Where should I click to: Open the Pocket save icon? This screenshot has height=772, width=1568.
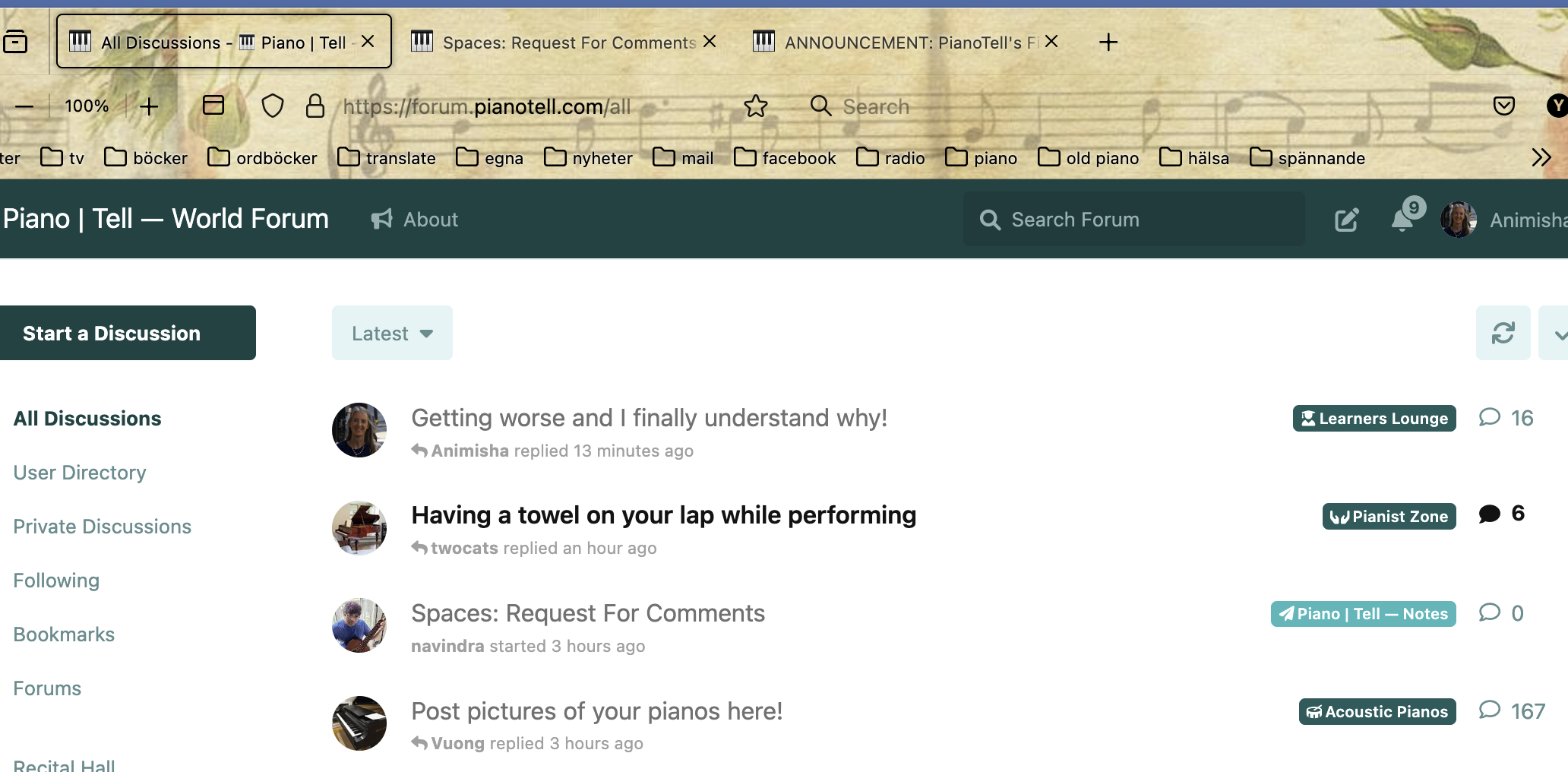(x=1503, y=106)
